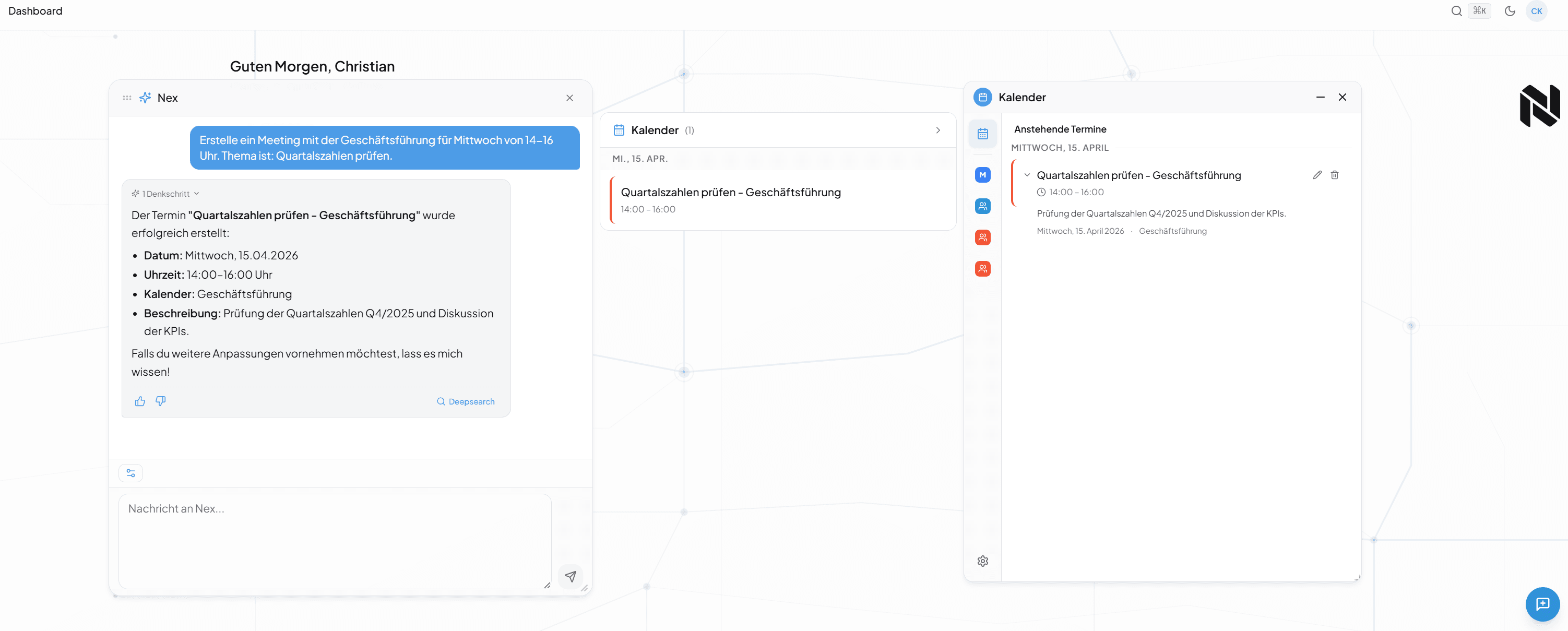Open search using the magnifier icon
Image resolution: width=1568 pixels, height=631 pixels.
pyautogui.click(x=1456, y=11)
